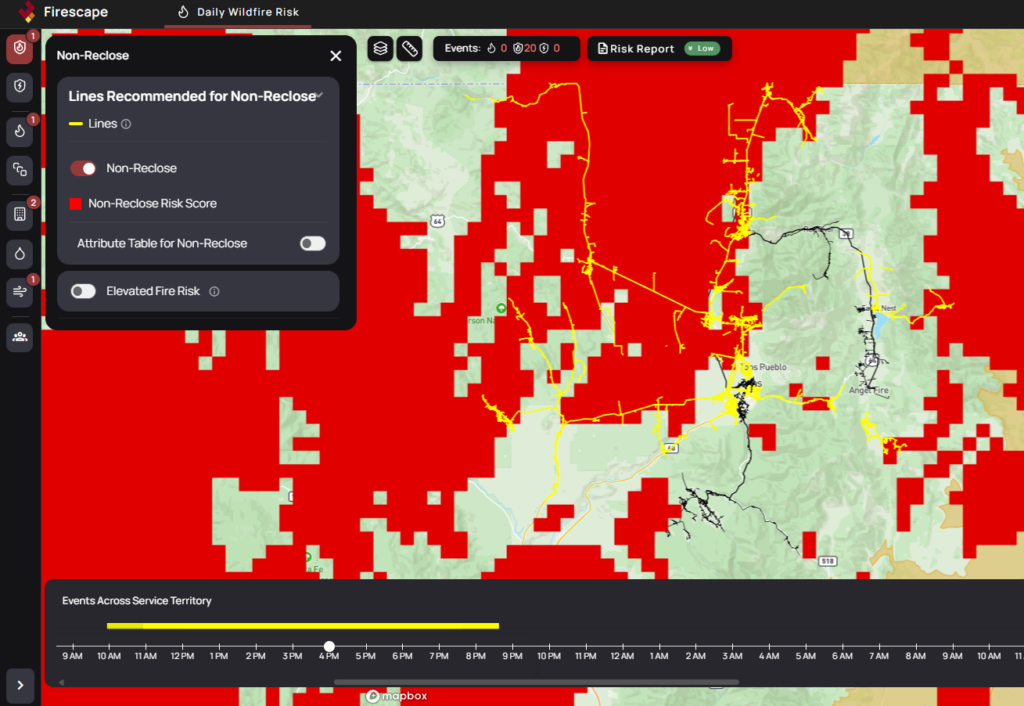
Task: Open the building icon in sidebar
Action: tap(20, 213)
